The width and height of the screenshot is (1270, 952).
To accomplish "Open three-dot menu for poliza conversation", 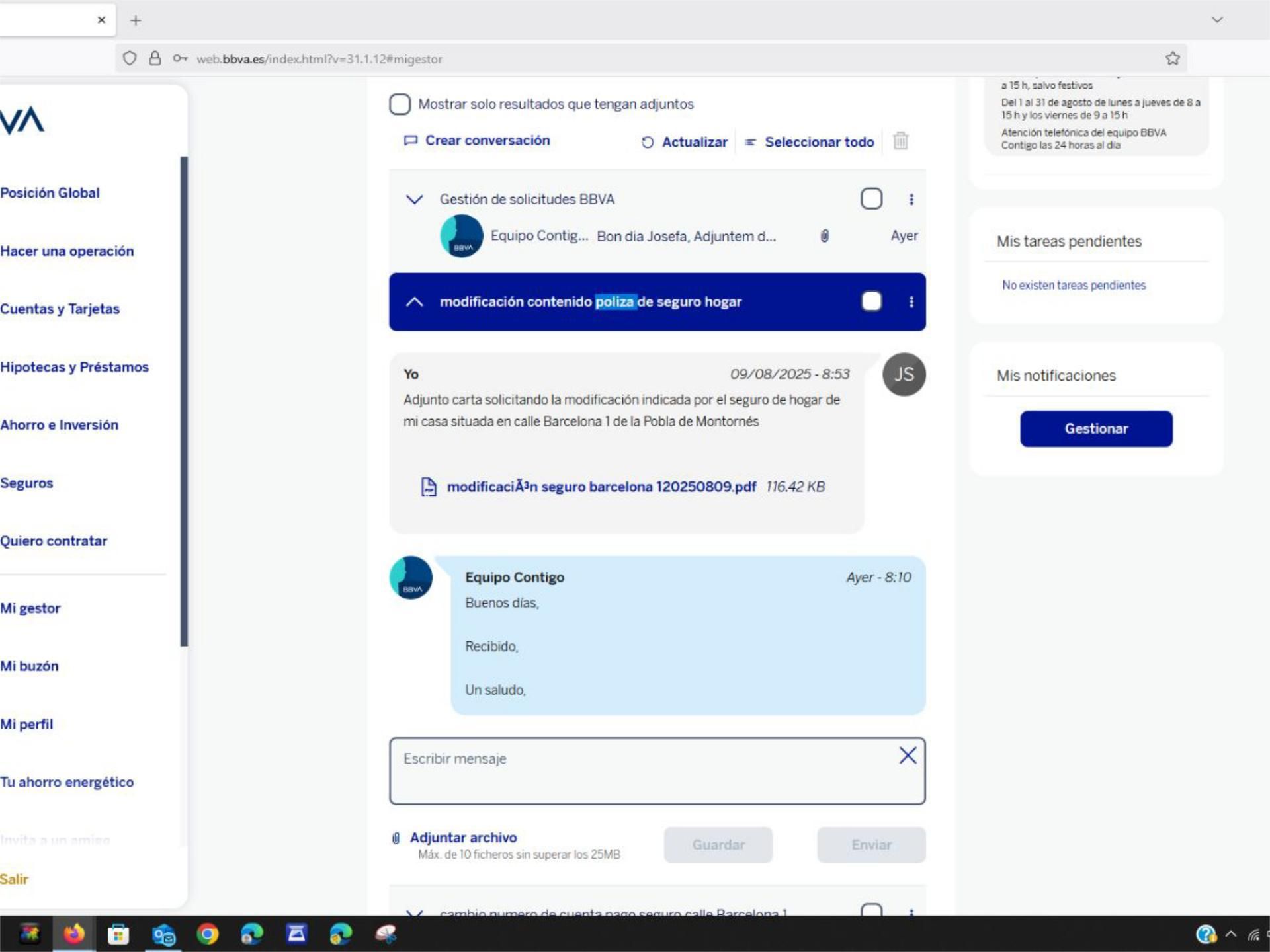I will [911, 301].
